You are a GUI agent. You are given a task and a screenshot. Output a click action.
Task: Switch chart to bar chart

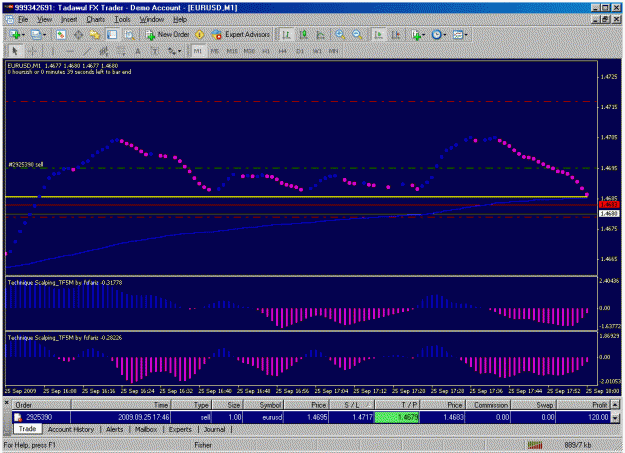point(286,35)
